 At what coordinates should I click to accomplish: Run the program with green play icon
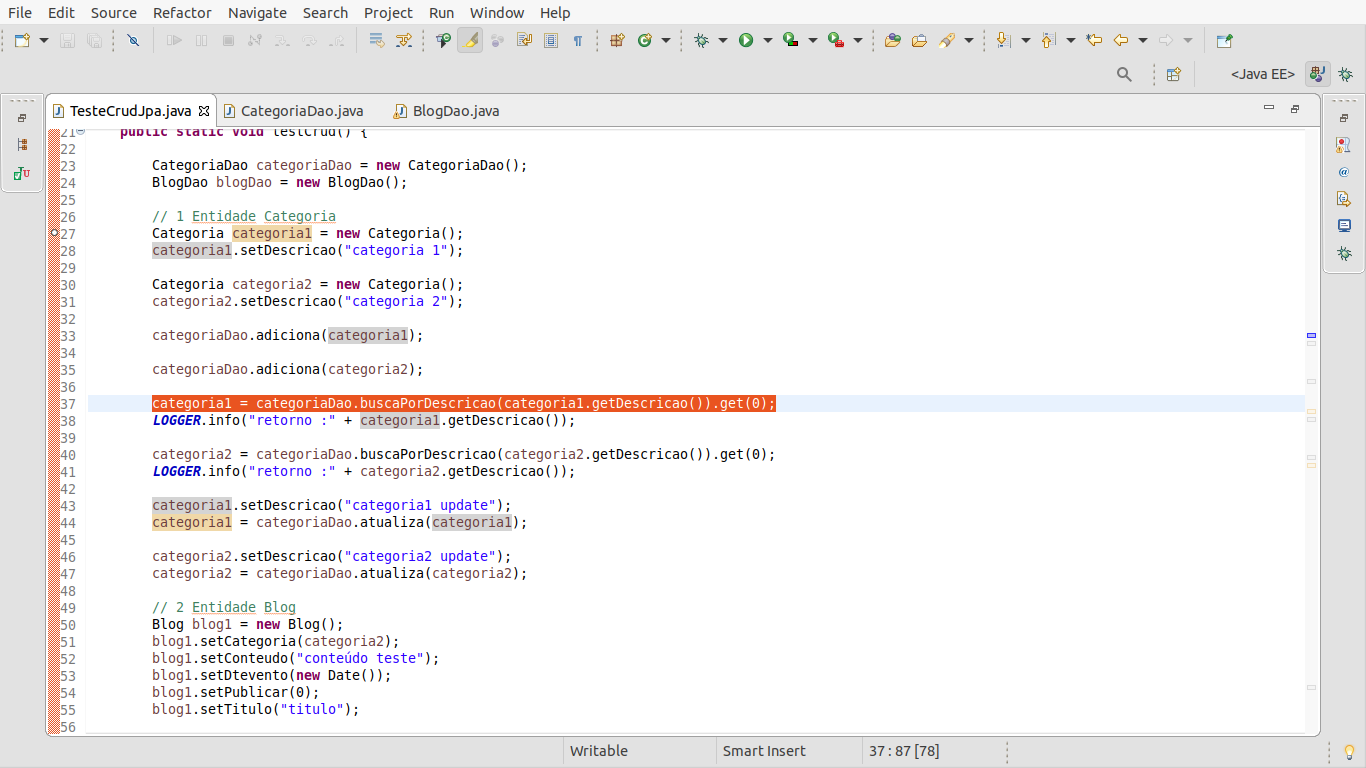(x=746, y=41)
